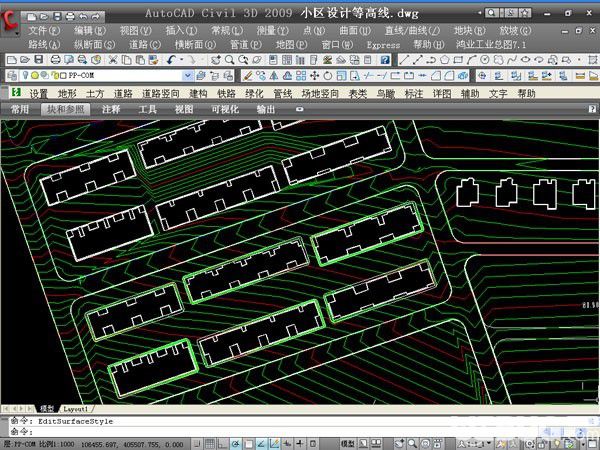Screen dimensions: 600x450
Task: Save drawing with the floppy disk icon
Action: [39, 60]
